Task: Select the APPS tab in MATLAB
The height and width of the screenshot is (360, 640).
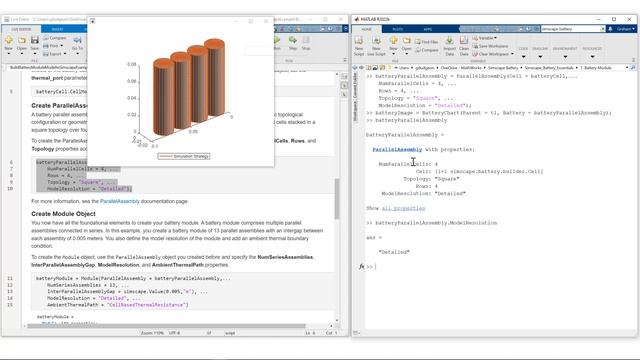Action: point(427,29)
